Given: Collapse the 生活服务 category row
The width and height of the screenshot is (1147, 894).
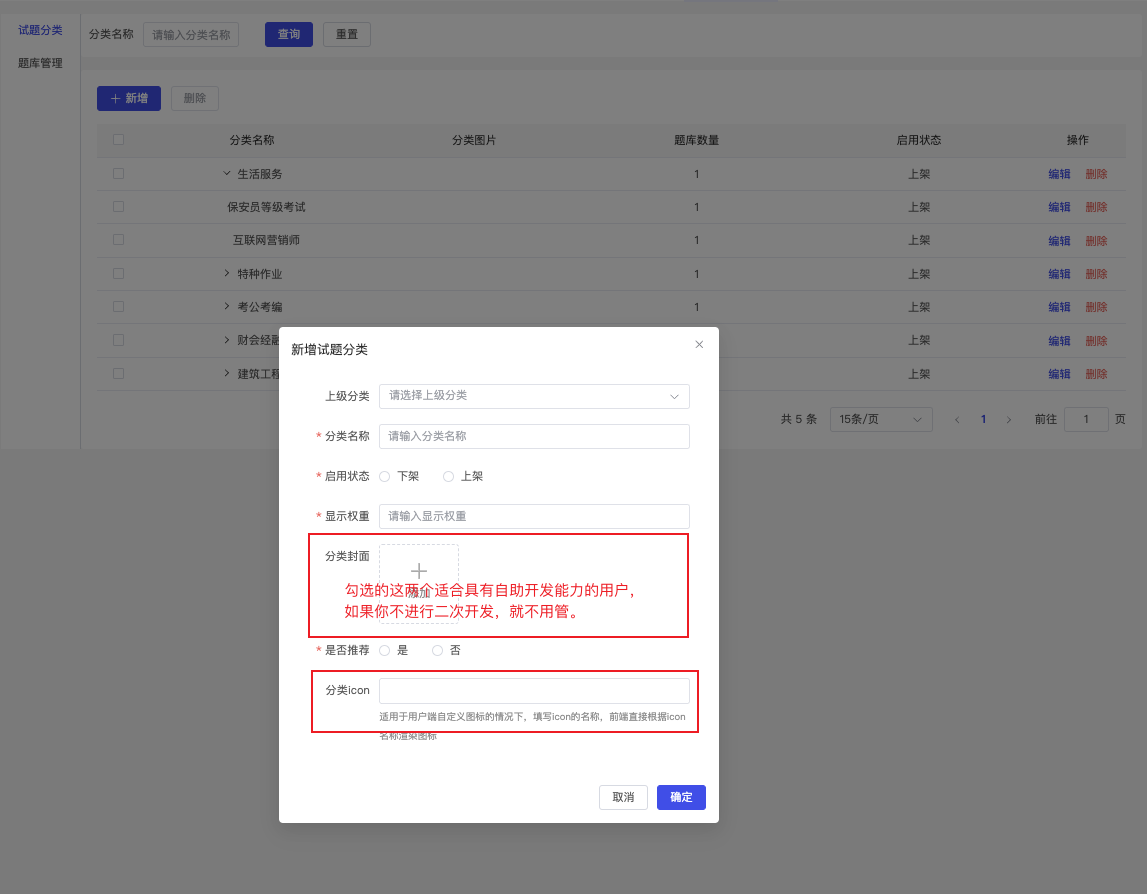Looking at the screenshot, I should pyautogui.click(x=226, y=173).
